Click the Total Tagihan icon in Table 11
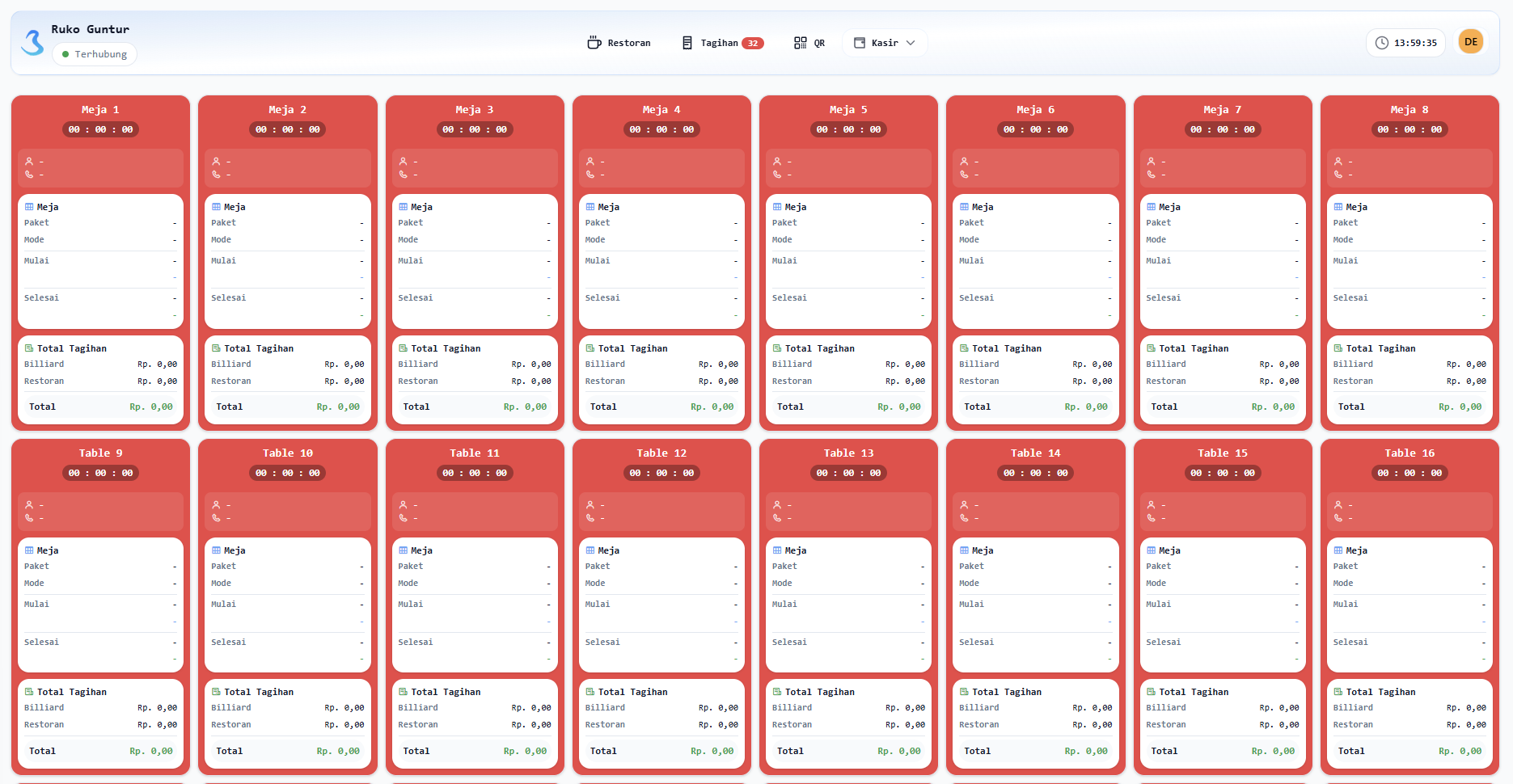 coord(403,692)
